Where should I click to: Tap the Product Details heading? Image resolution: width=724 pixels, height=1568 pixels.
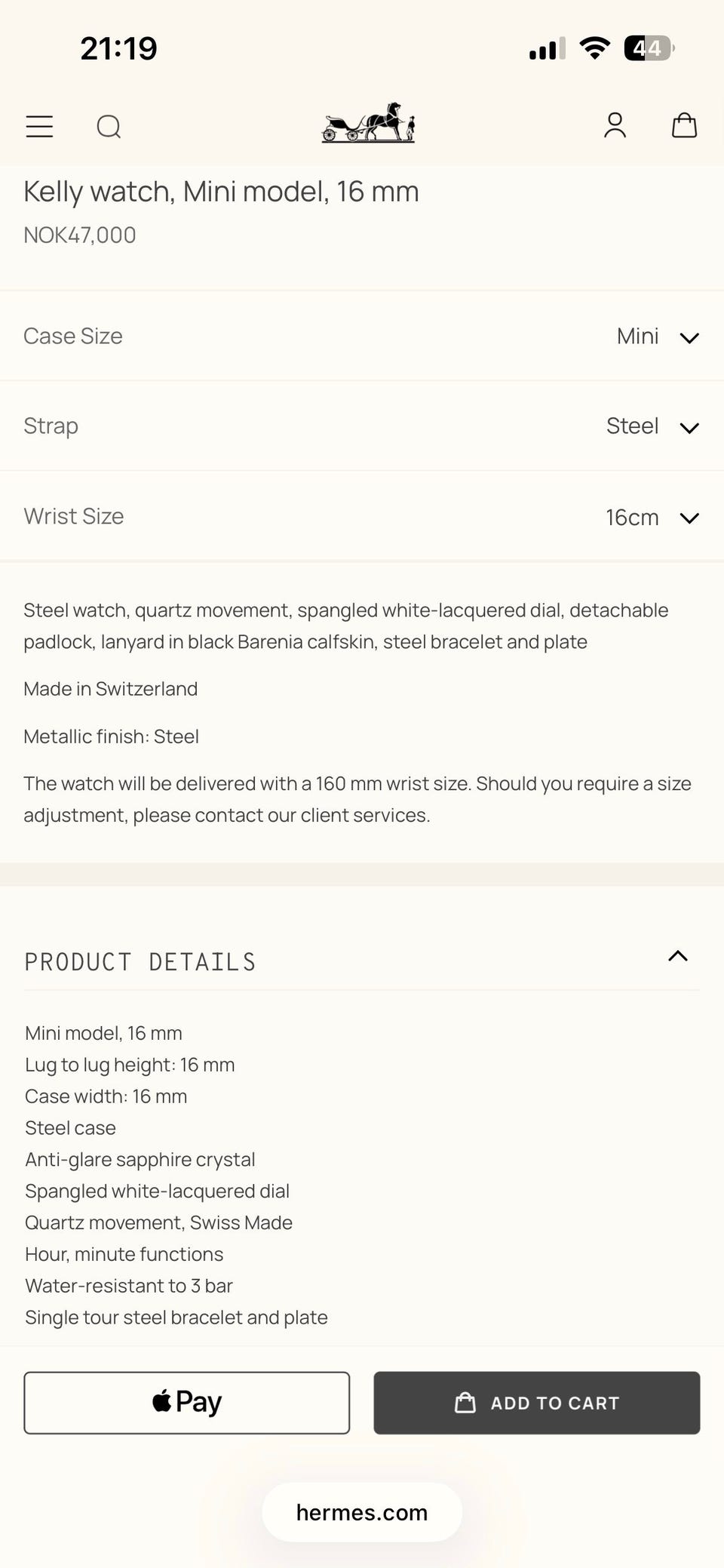click(140, 962)
